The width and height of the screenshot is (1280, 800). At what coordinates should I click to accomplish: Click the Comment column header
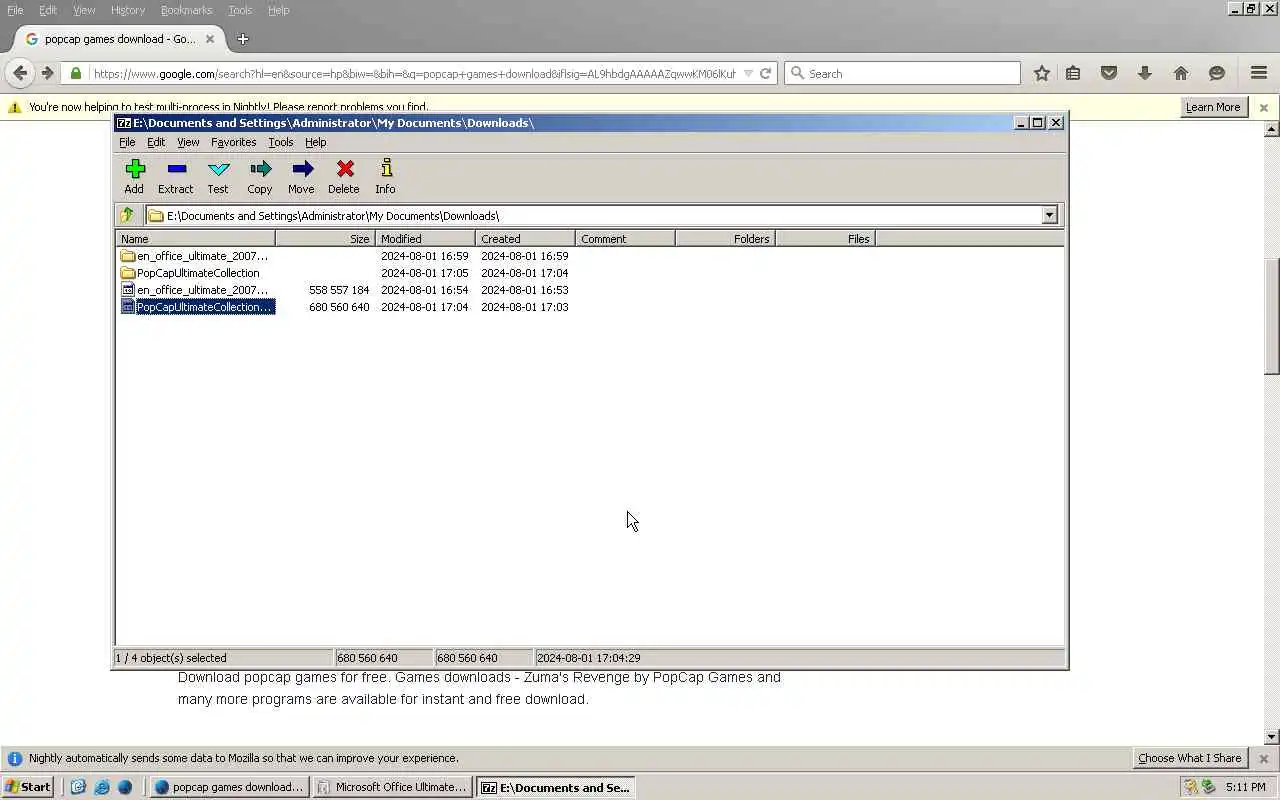(625, 239)
